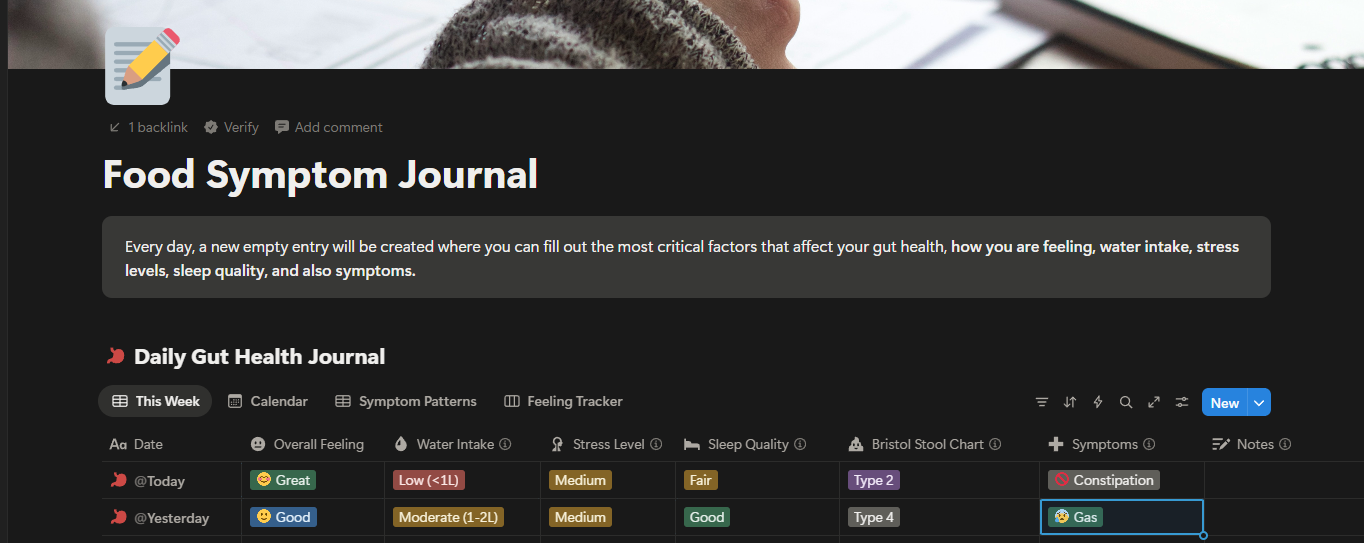Screen dimensions: 1364x543
Task: Click info icon next to Notes header
Action: tap(1285, 444)
